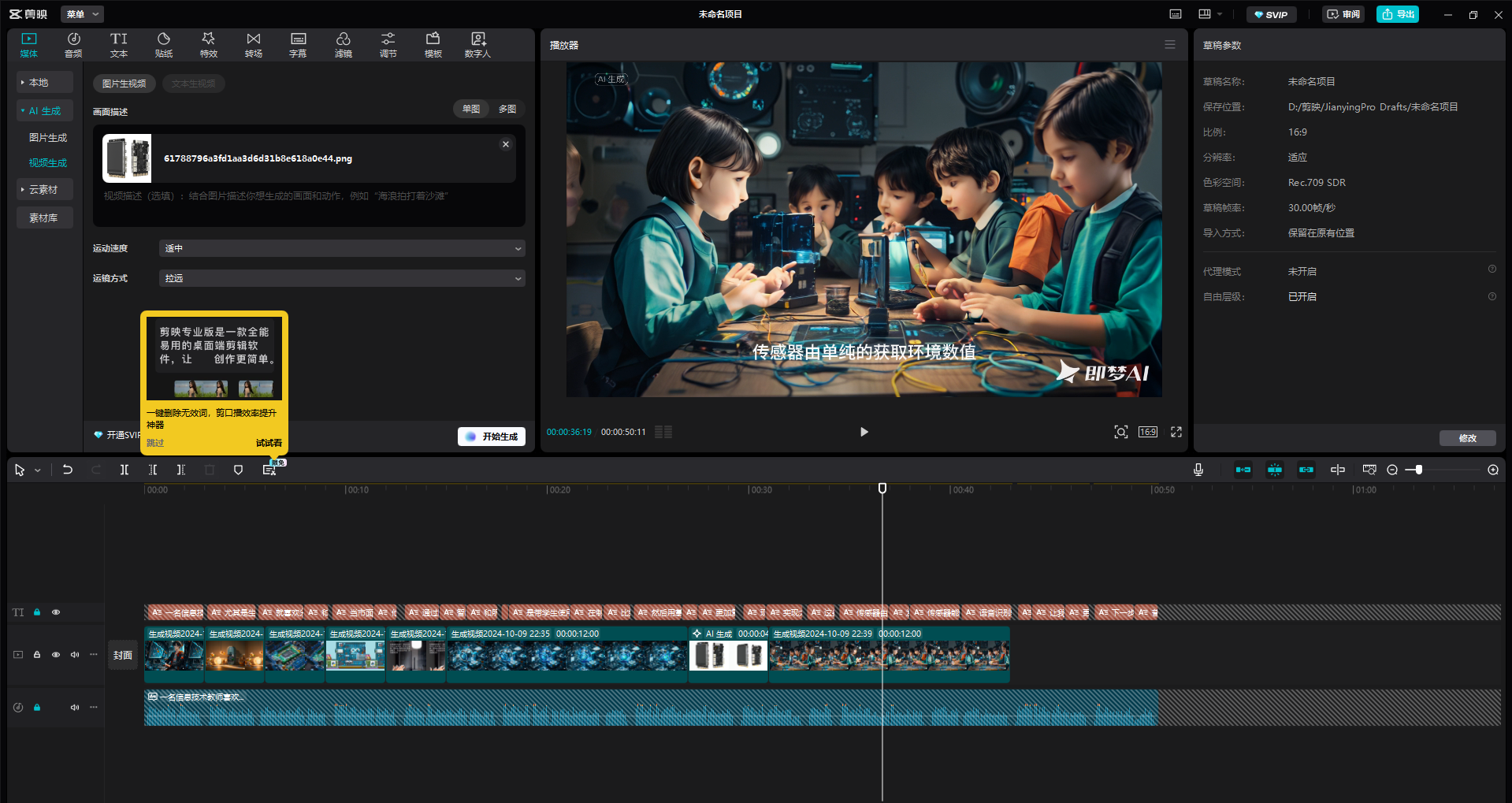Click the player focus zoom icon
The width and height of the screenshot is (1512, 803).
coord(1121,432)
